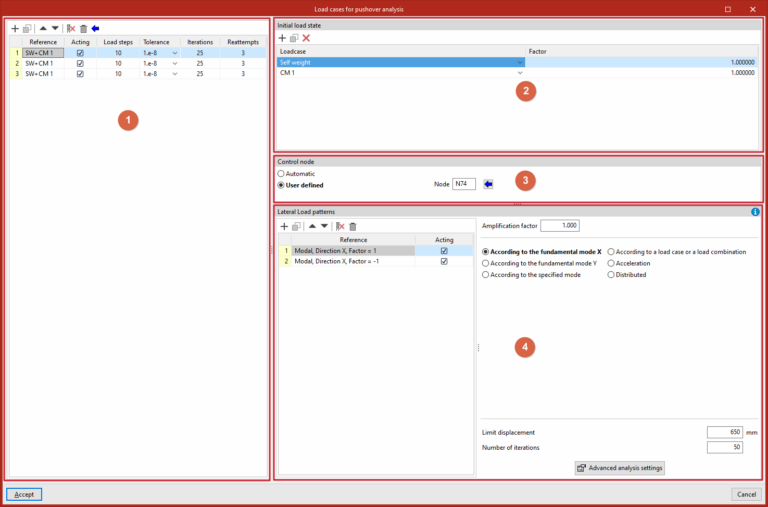Select Modal, Direction X, Factor = -1 row
Image resolution: width=768 pixels, height=507 pixels.
pyautogui.click(x=353, y=262)
